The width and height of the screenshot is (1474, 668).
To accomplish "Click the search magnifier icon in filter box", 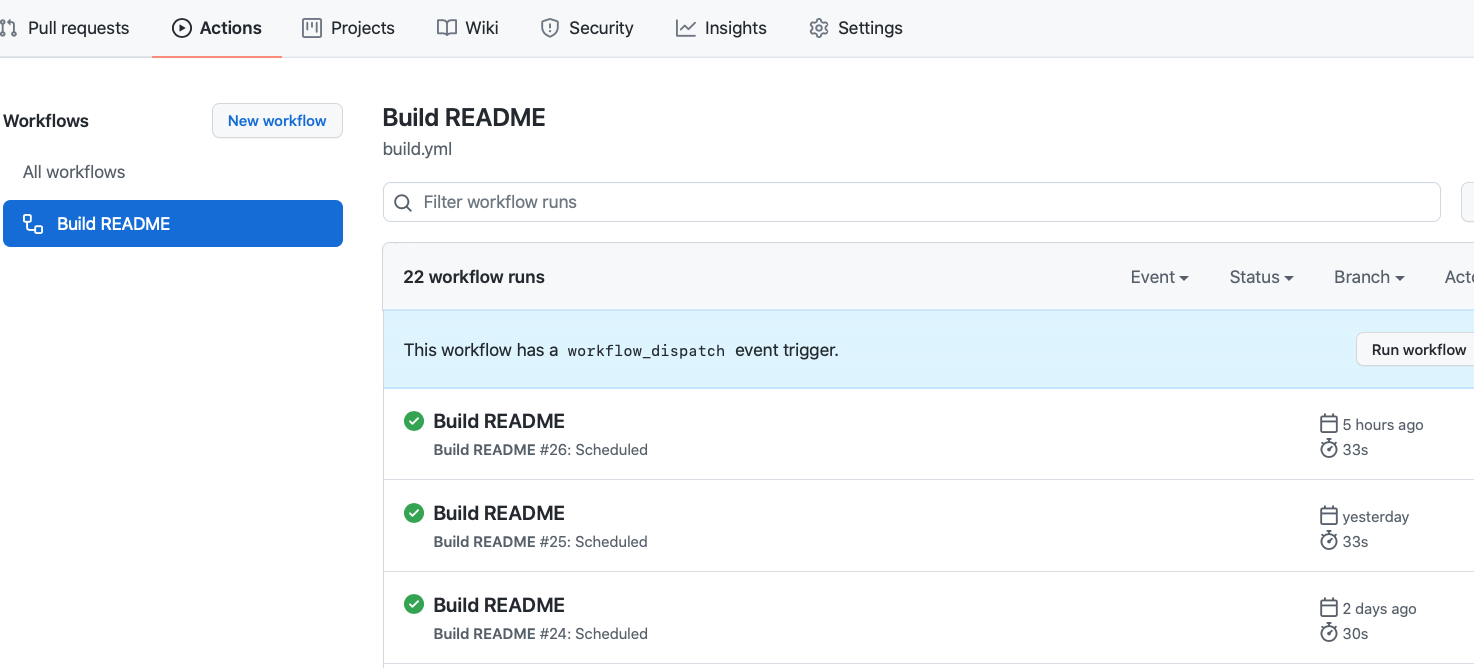I will pos(403,203).
